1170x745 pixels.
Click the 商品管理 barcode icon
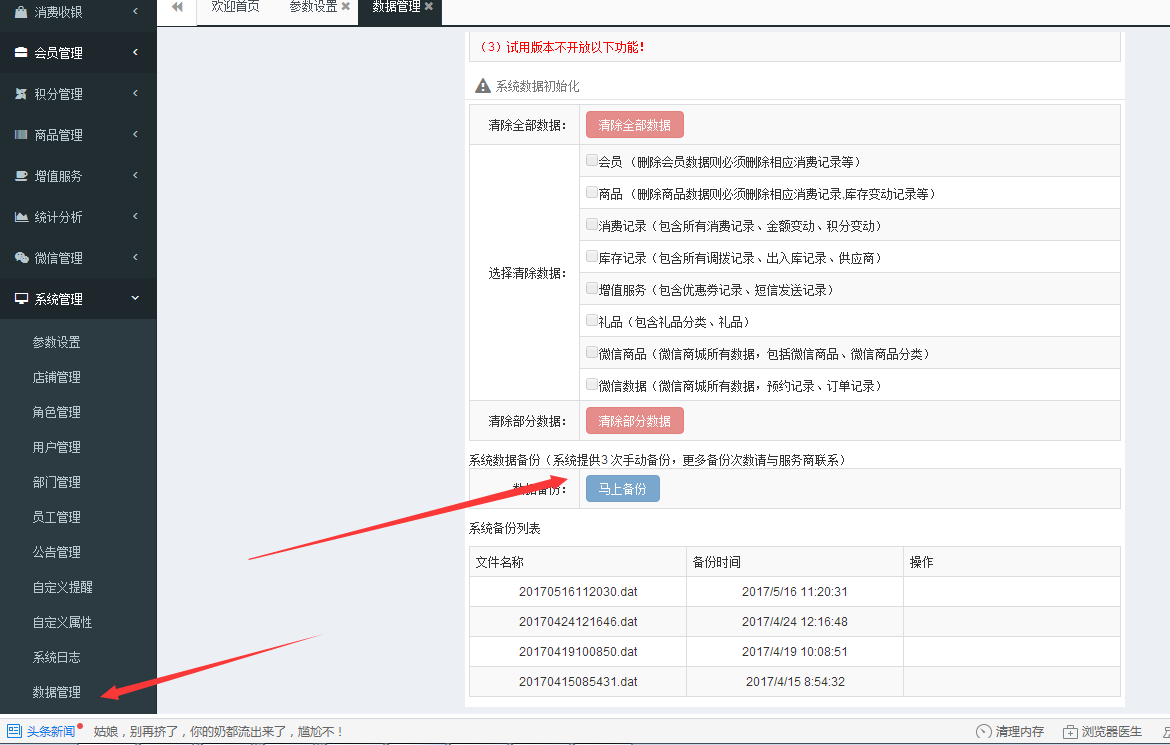(21, 135)
